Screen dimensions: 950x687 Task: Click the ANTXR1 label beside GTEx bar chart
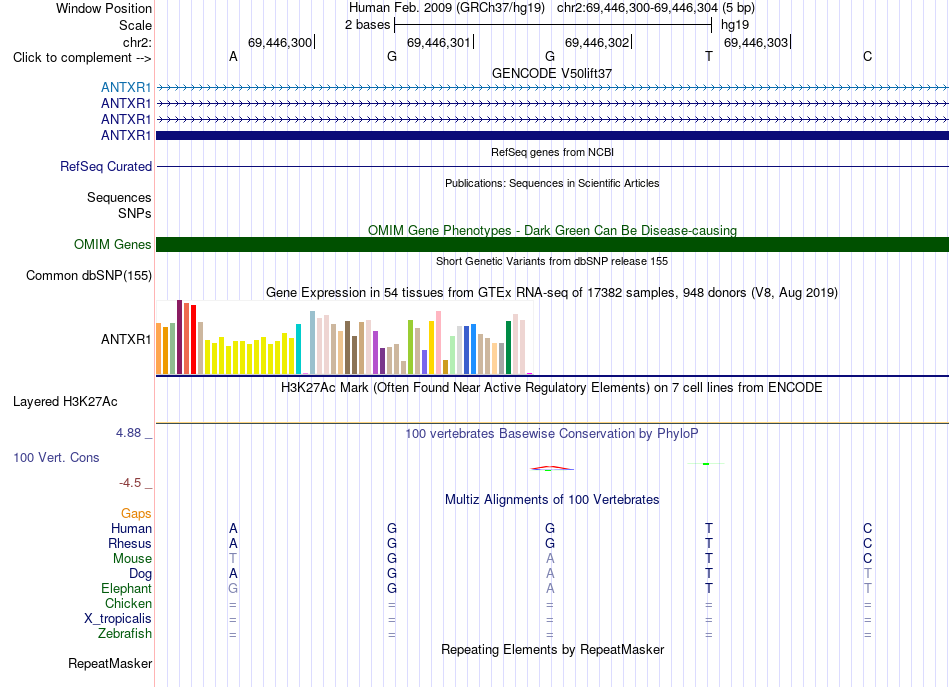126,339
